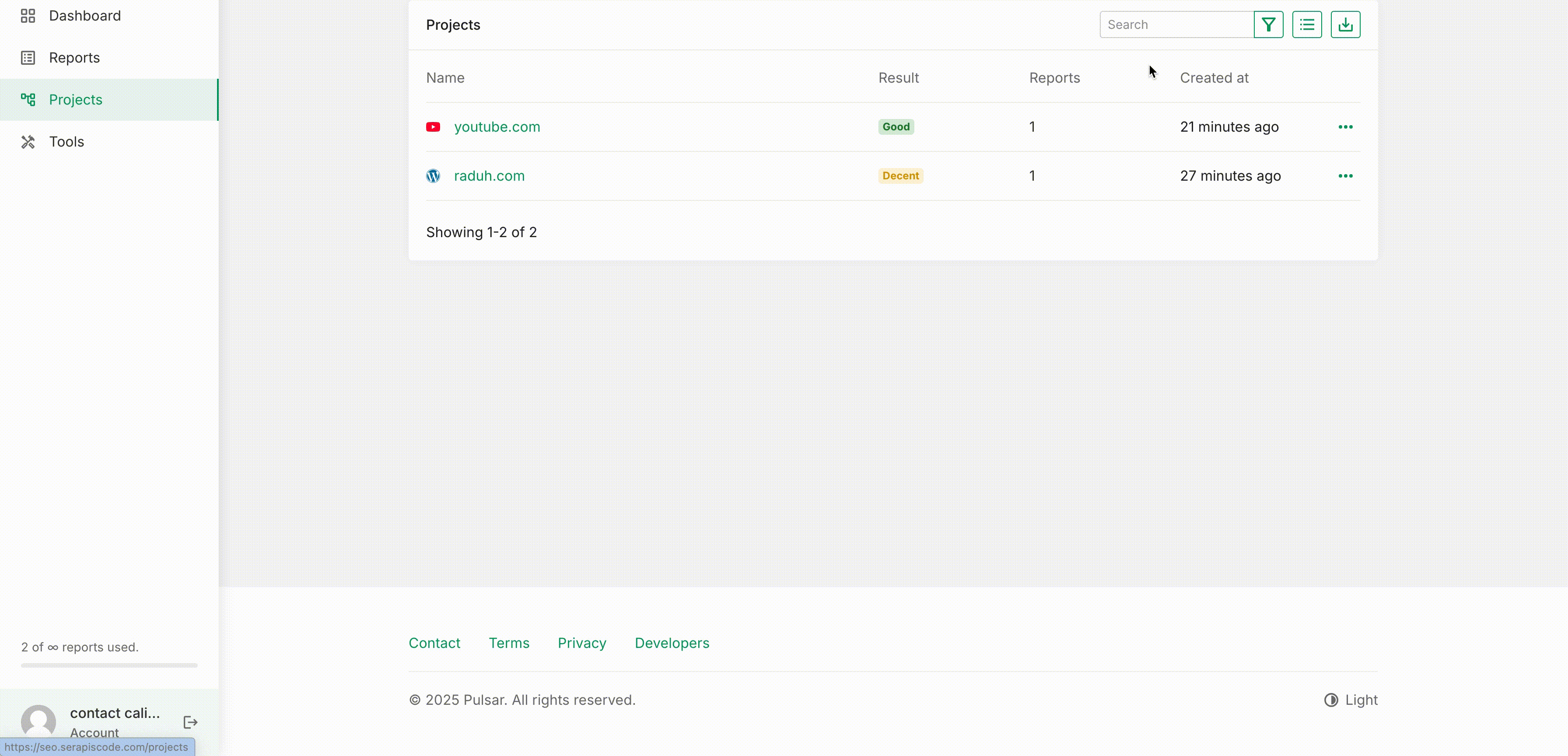Go to Dashboard menu item
1568x756 pixels.
pos(109,16)
